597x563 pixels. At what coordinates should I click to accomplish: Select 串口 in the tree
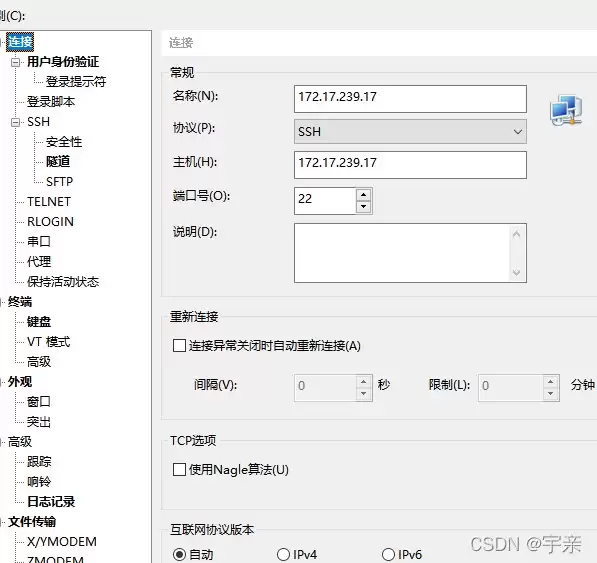pyautogui.click(x=39, y=241)
